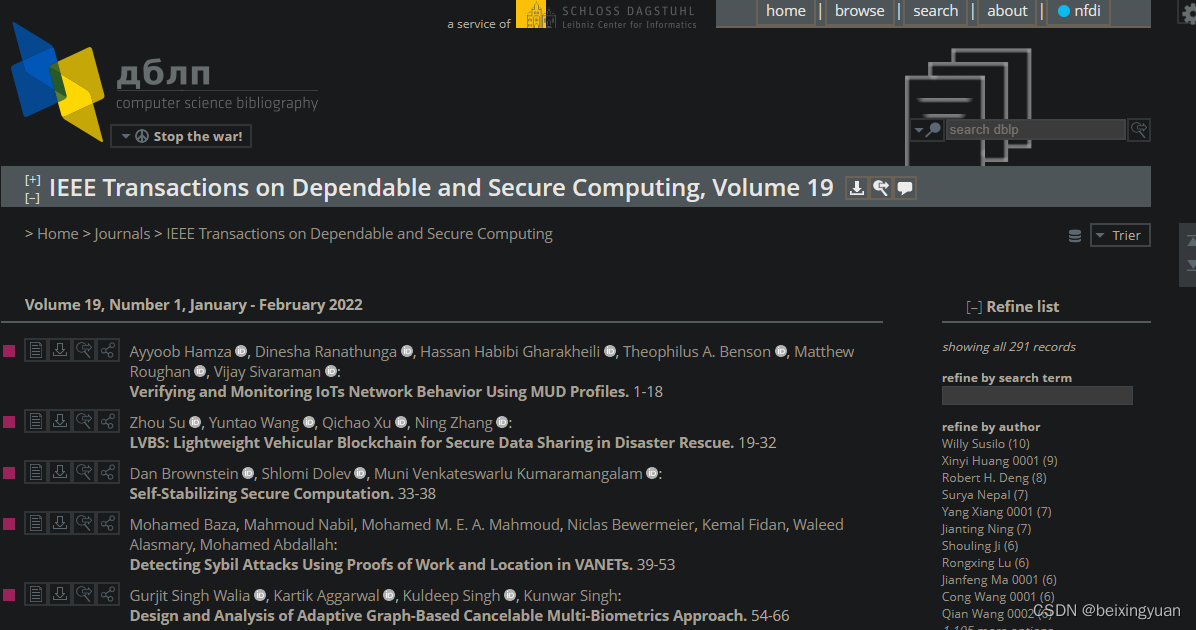Toggle the Stop the war! banner
This screenshot has height=630, width=1196.
[180, 135]
